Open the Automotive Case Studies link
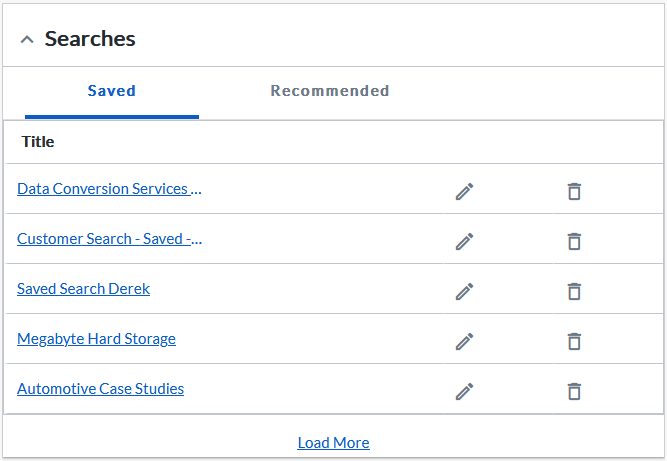The height and width of the screenshot is (461, 667). 100,389
